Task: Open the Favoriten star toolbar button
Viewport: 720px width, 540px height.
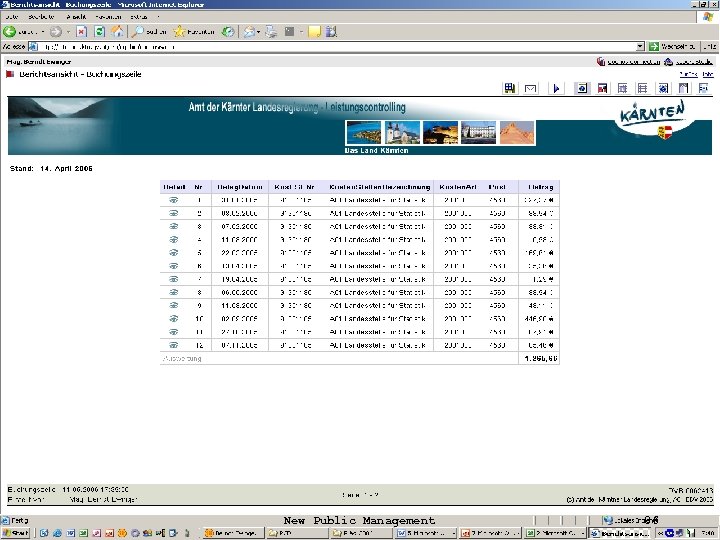Action: [194, 32]
